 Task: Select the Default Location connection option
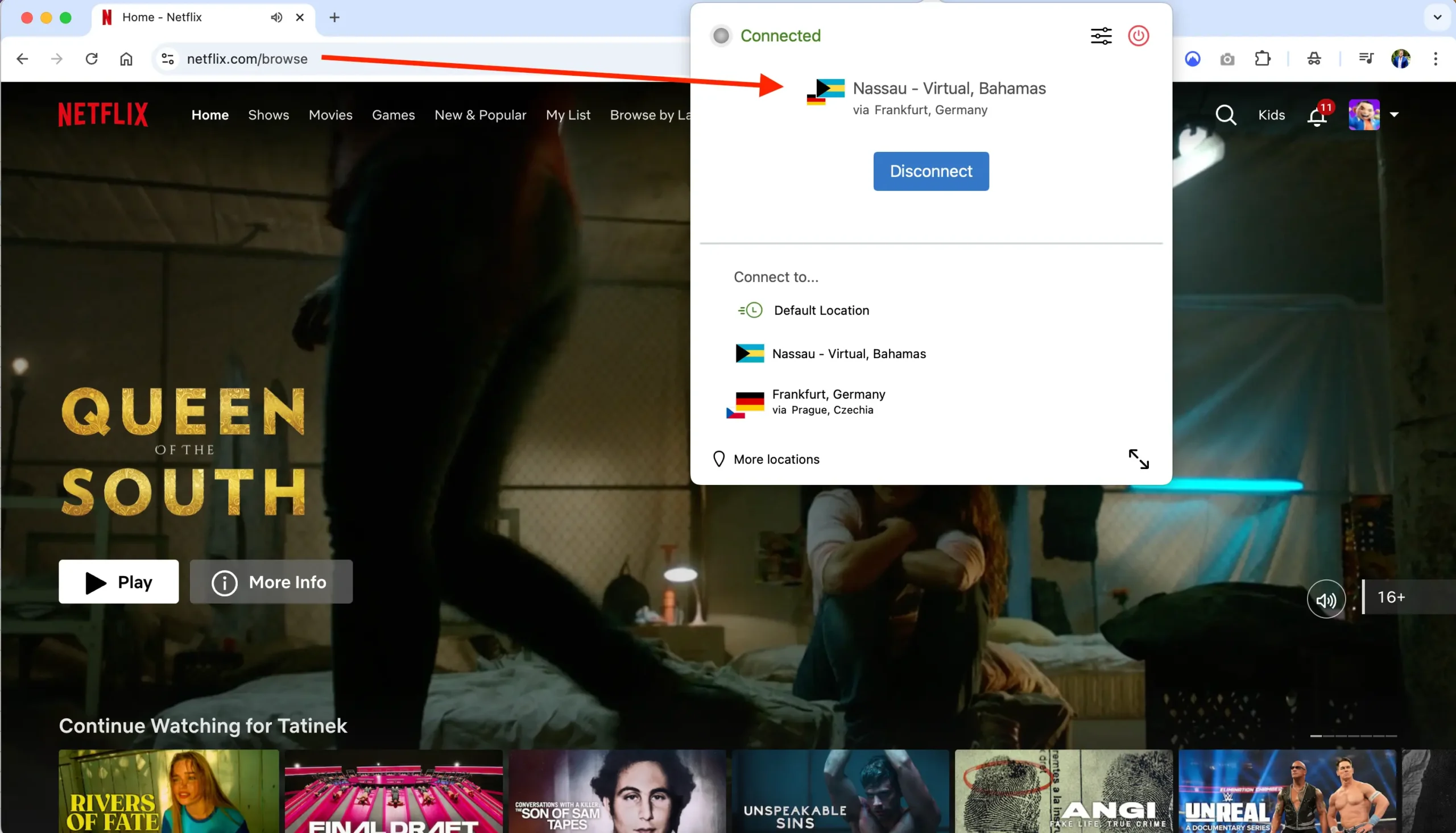(821, 310)
